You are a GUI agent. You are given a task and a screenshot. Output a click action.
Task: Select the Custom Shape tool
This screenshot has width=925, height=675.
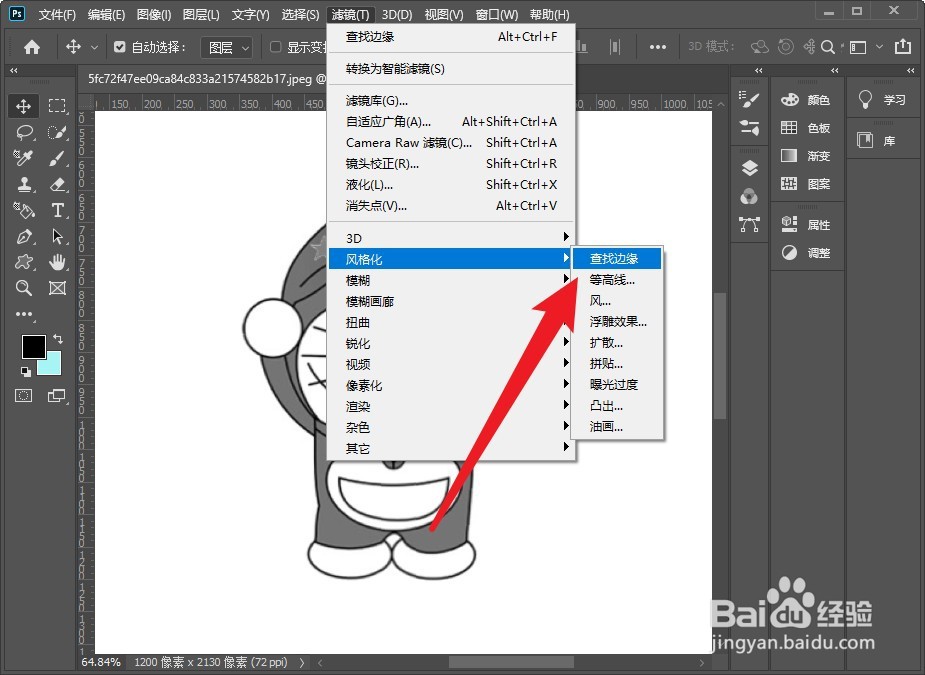point(24,262)
